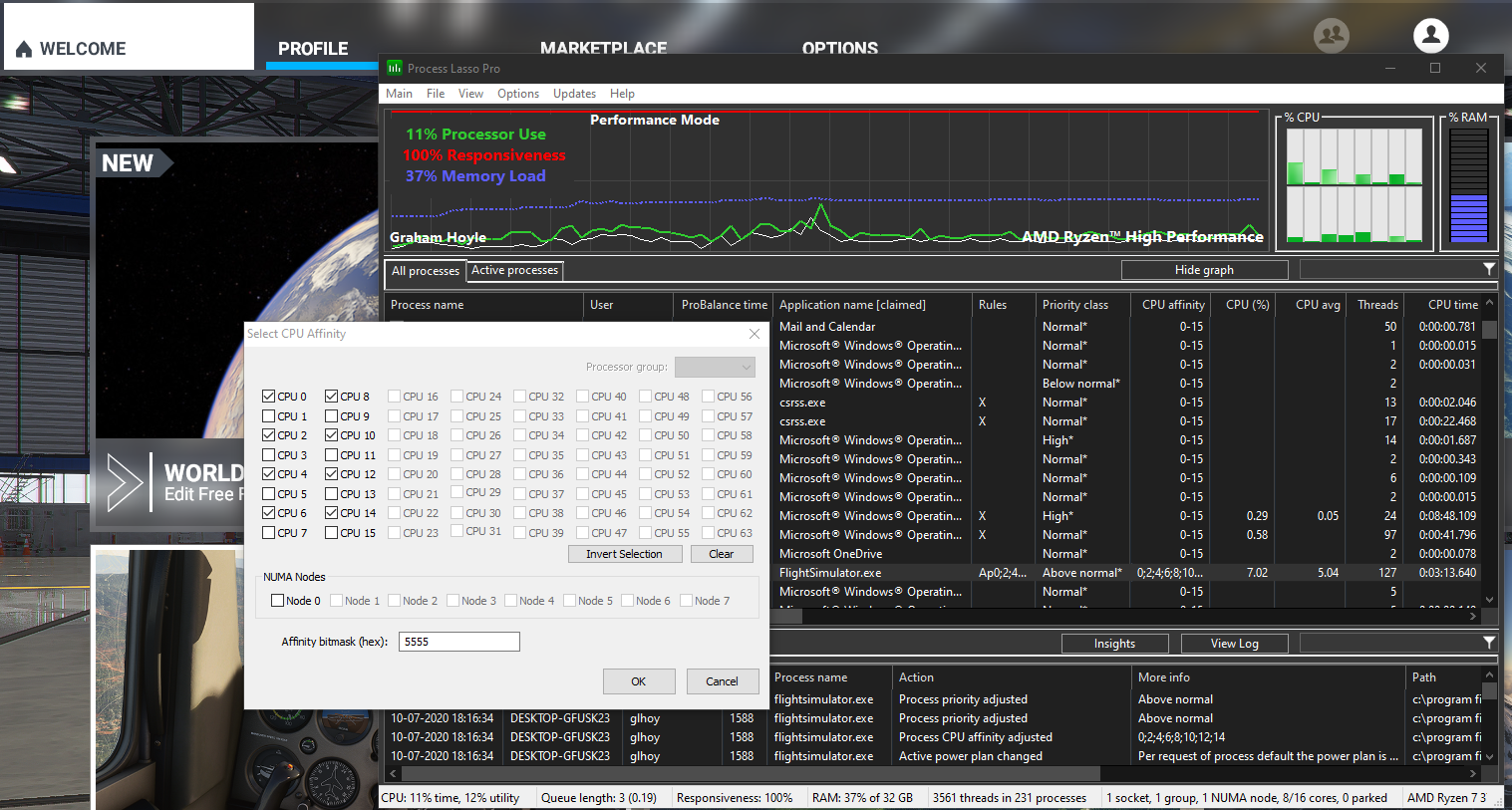1512x810 pixels.
Task: Click the % RAM usage meter
Action: click(x=1468, y=186)
